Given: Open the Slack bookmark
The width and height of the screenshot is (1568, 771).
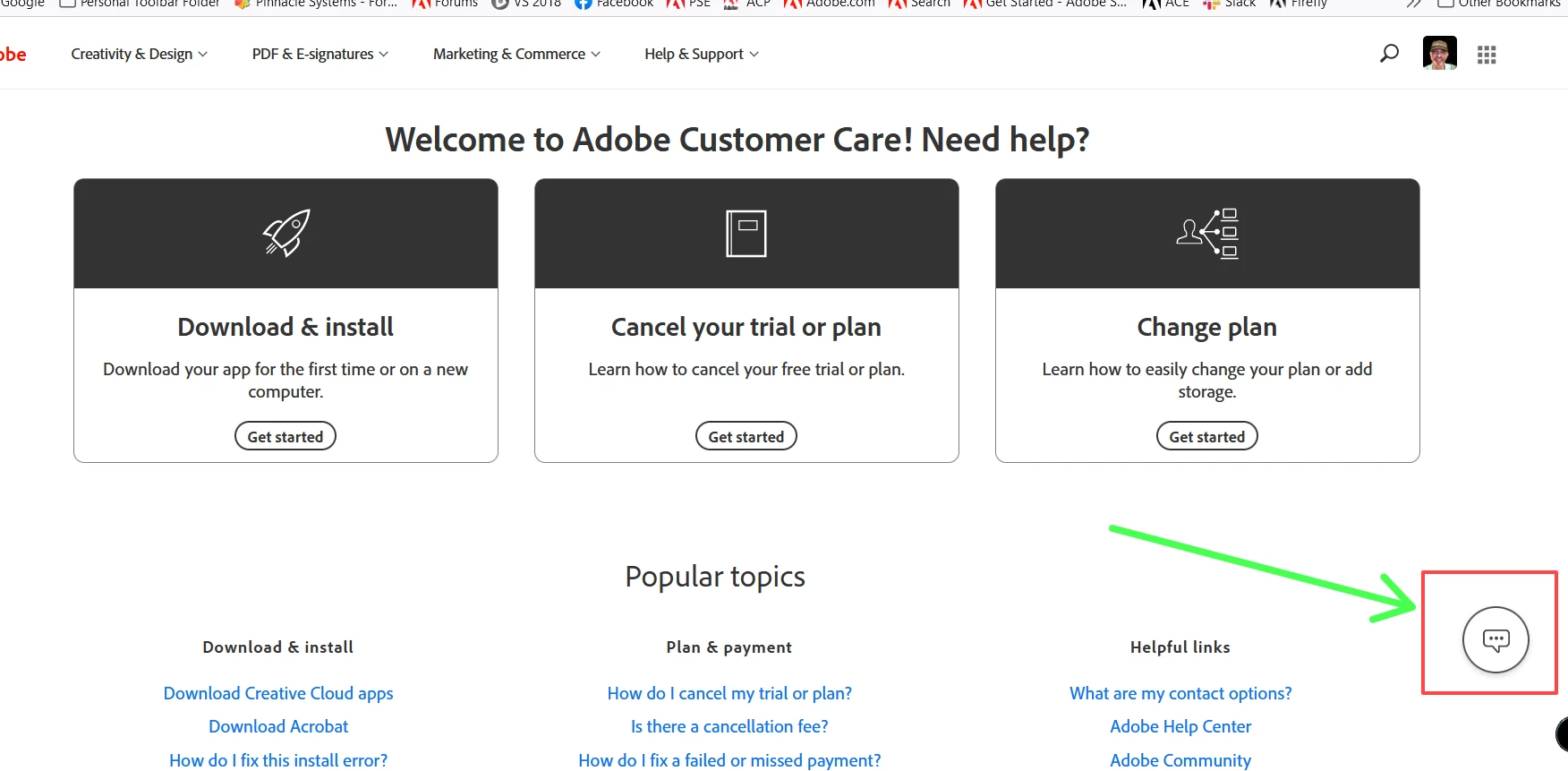Looking at the screenshot, I should point(1230,4).
